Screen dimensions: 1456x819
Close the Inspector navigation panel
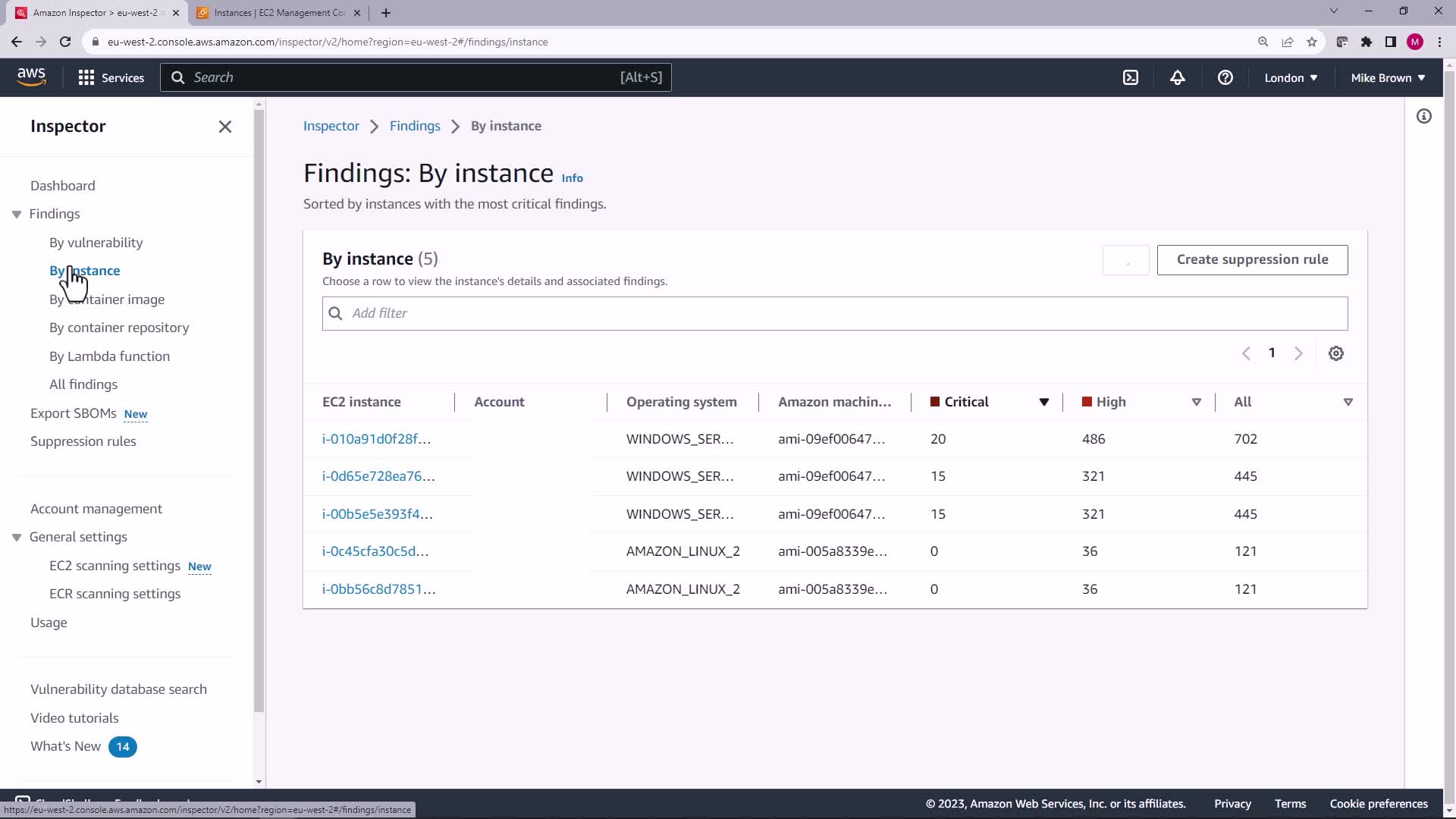pos(224,127)
